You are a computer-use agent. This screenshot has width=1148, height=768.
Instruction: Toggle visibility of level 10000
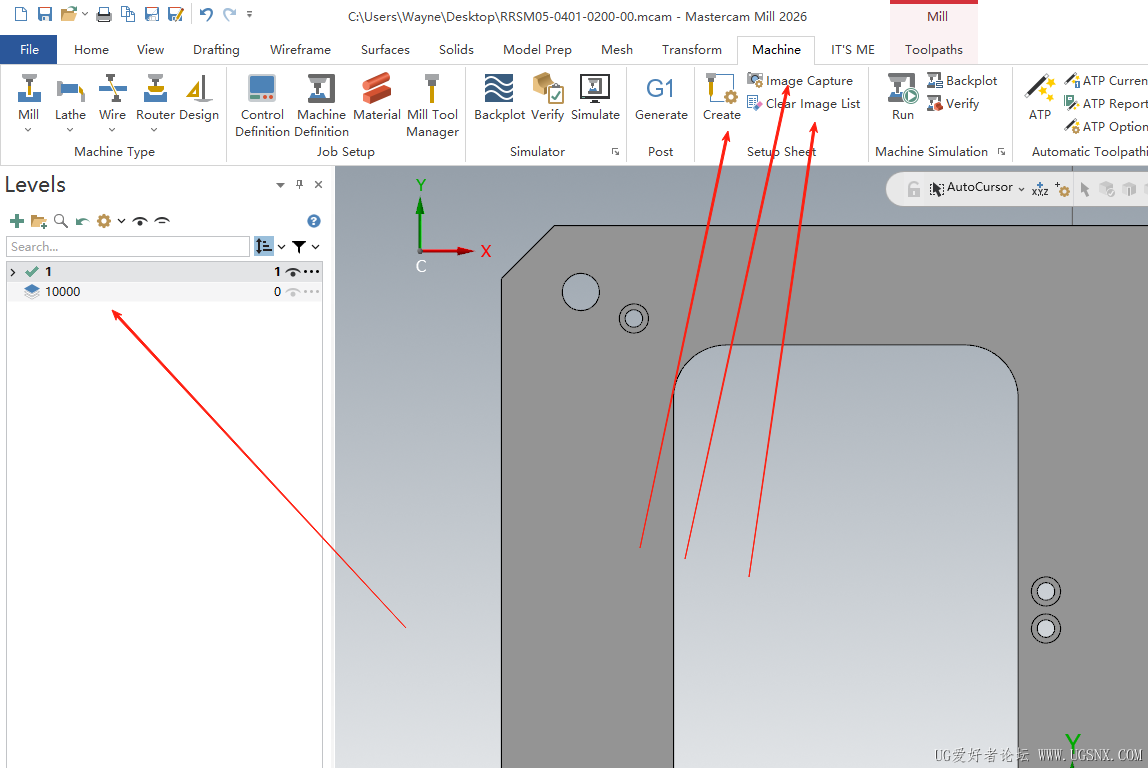[293, 292]
